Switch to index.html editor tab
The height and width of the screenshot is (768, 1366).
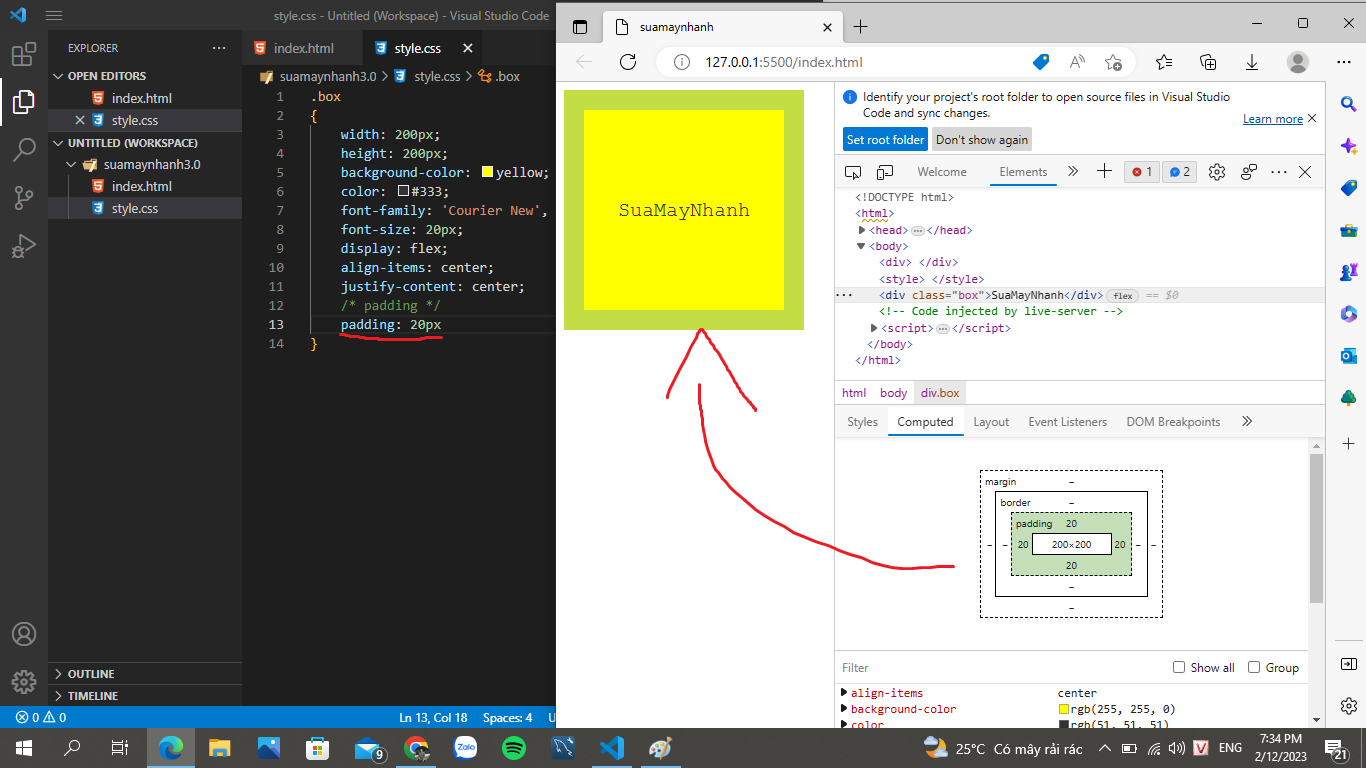coord(304,48)
